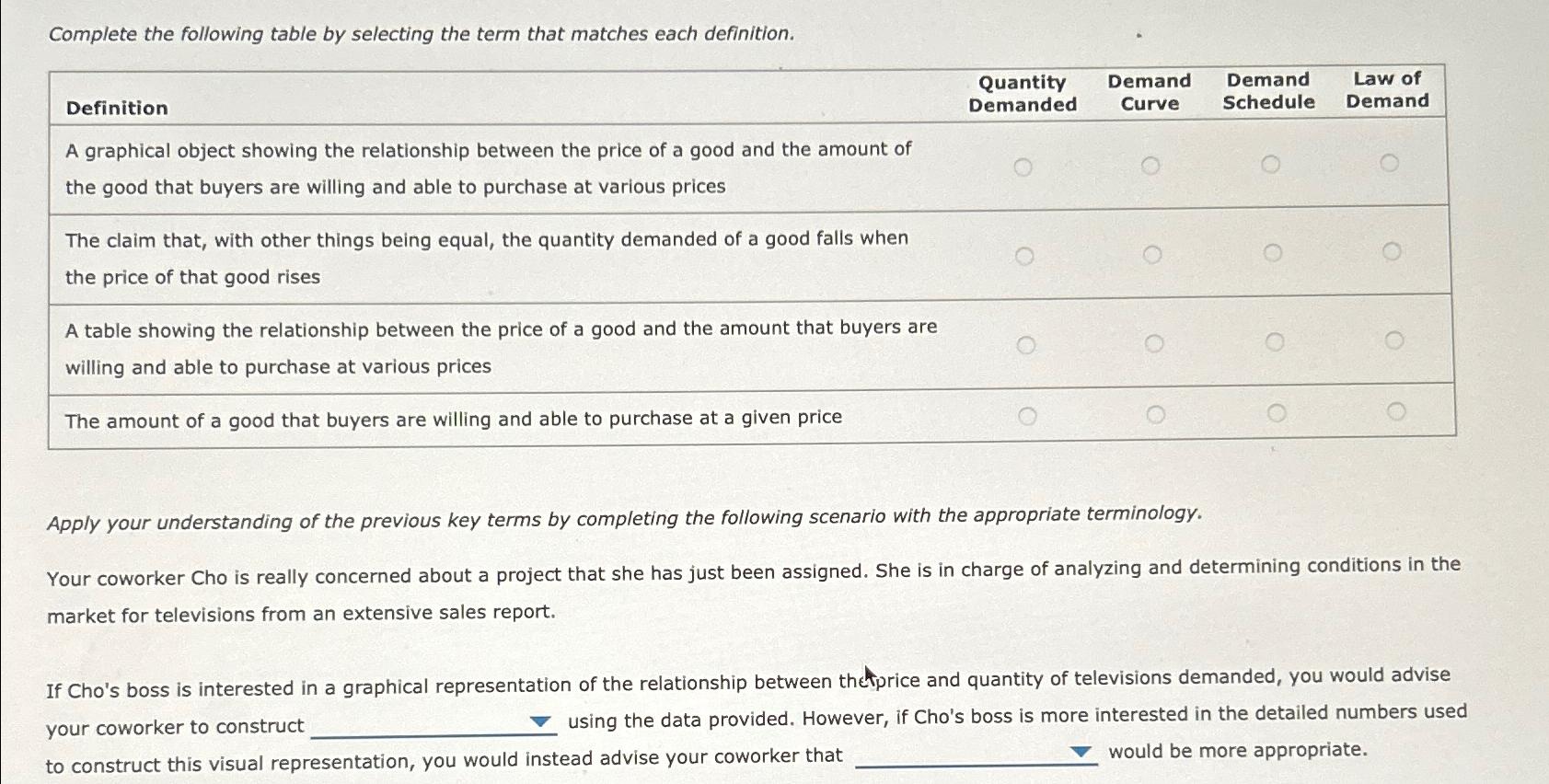Select Quantity Demanded for the second definition
Viewport: 1549px width, 784px height.
click(x=1025, y=255)
